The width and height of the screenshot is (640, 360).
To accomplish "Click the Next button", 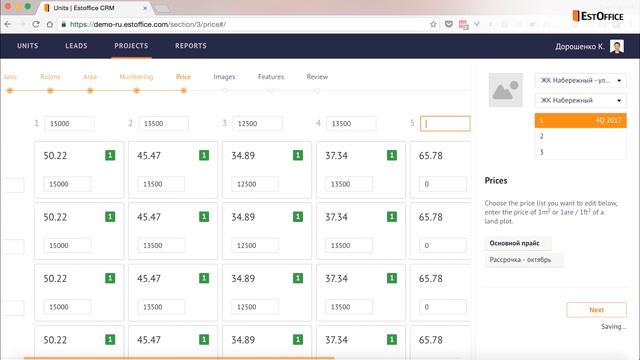I will click(x=596, y=310).
